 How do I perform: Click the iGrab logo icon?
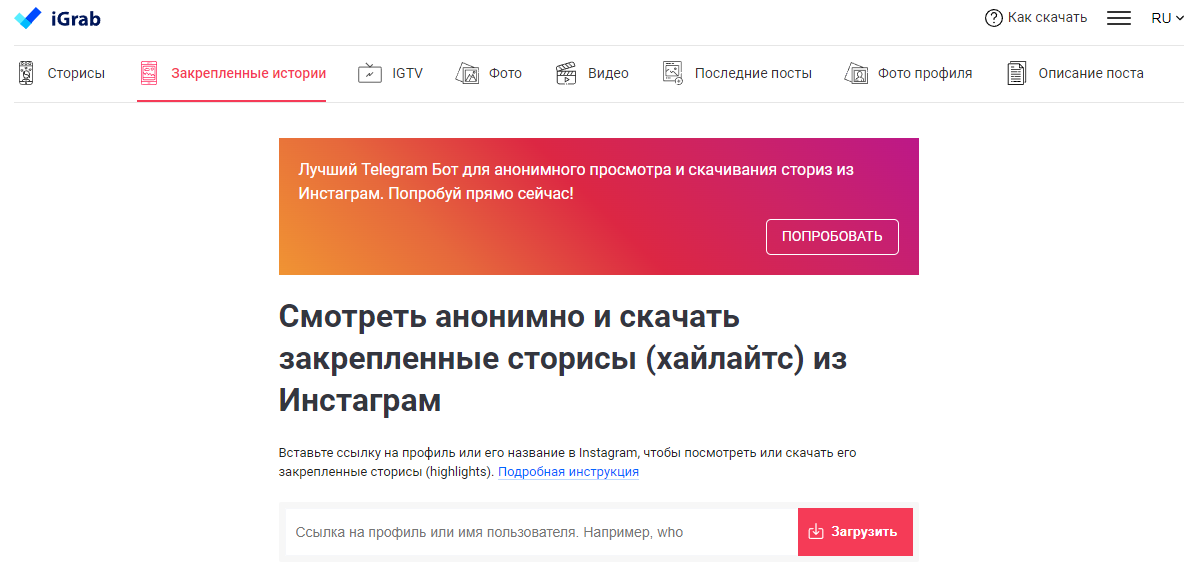(28, 18)
